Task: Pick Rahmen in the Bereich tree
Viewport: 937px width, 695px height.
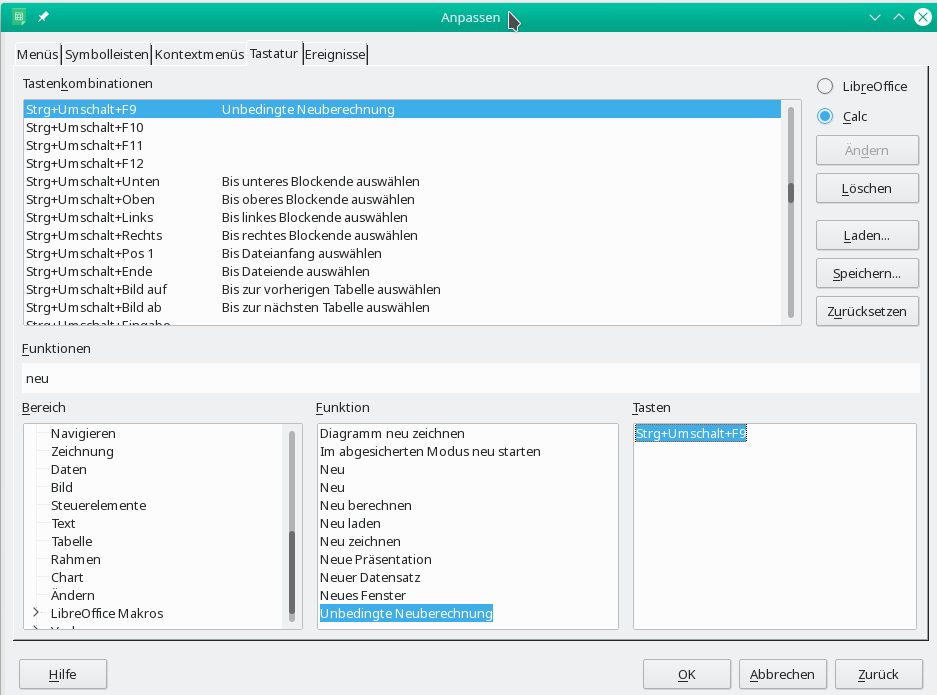Action: click(x=76, y=559)
